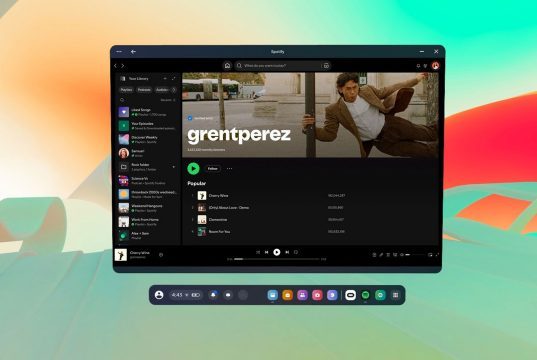Open the three-dots artist options menu
The image size is (537, 360).
229,169
